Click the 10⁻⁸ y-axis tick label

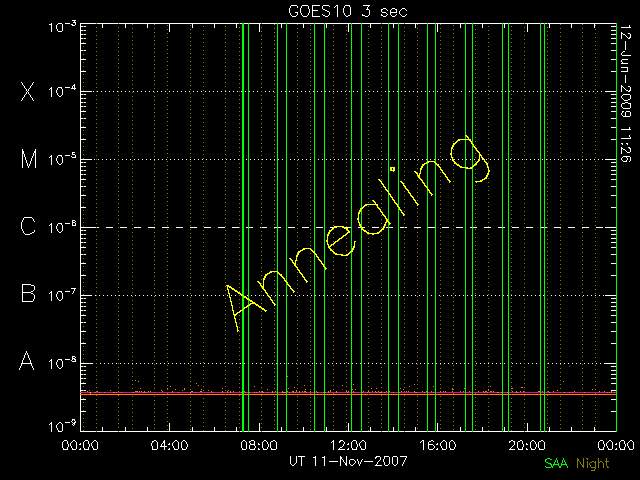[62, 363]
